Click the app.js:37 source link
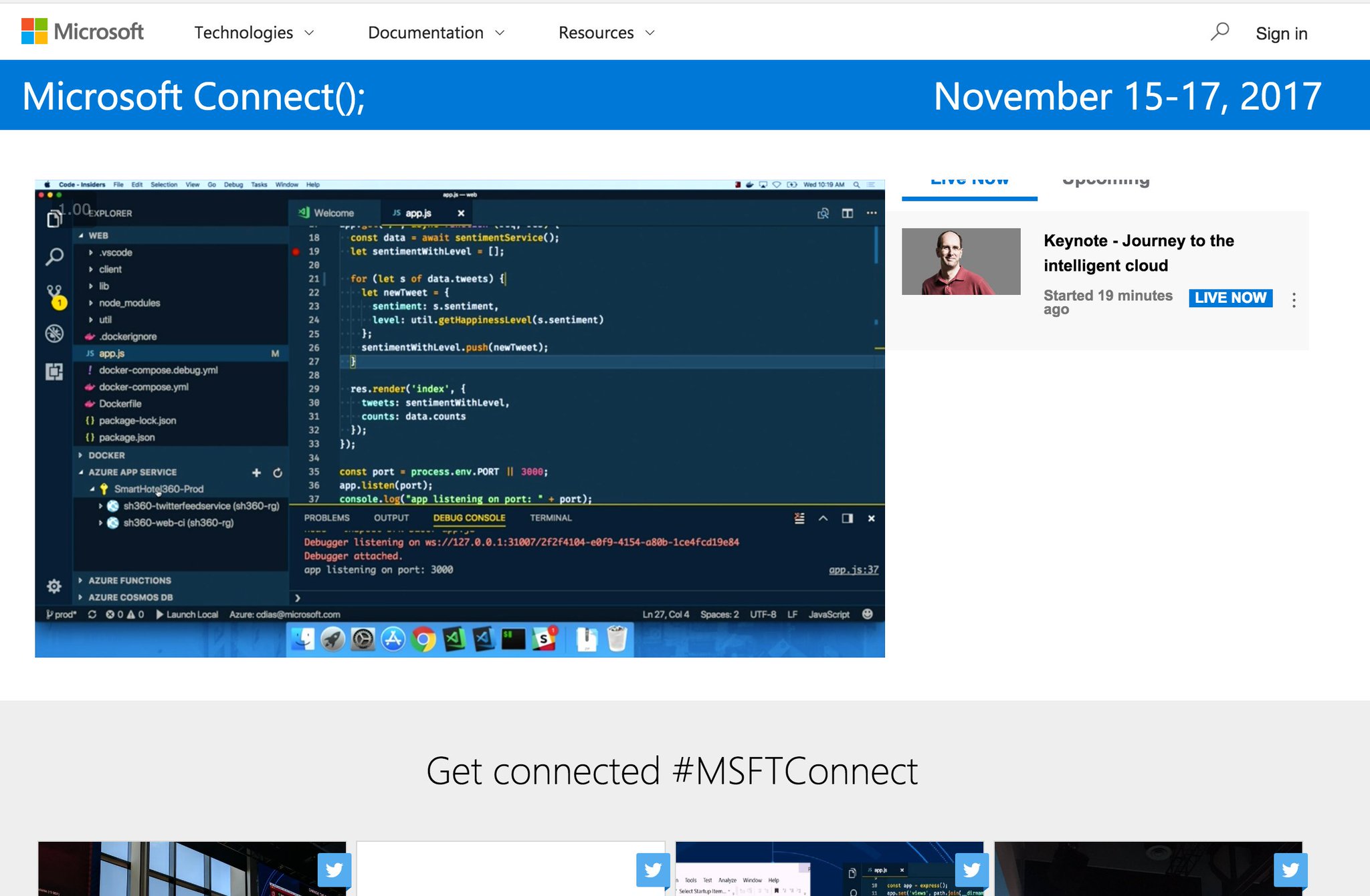 [853, 570]
